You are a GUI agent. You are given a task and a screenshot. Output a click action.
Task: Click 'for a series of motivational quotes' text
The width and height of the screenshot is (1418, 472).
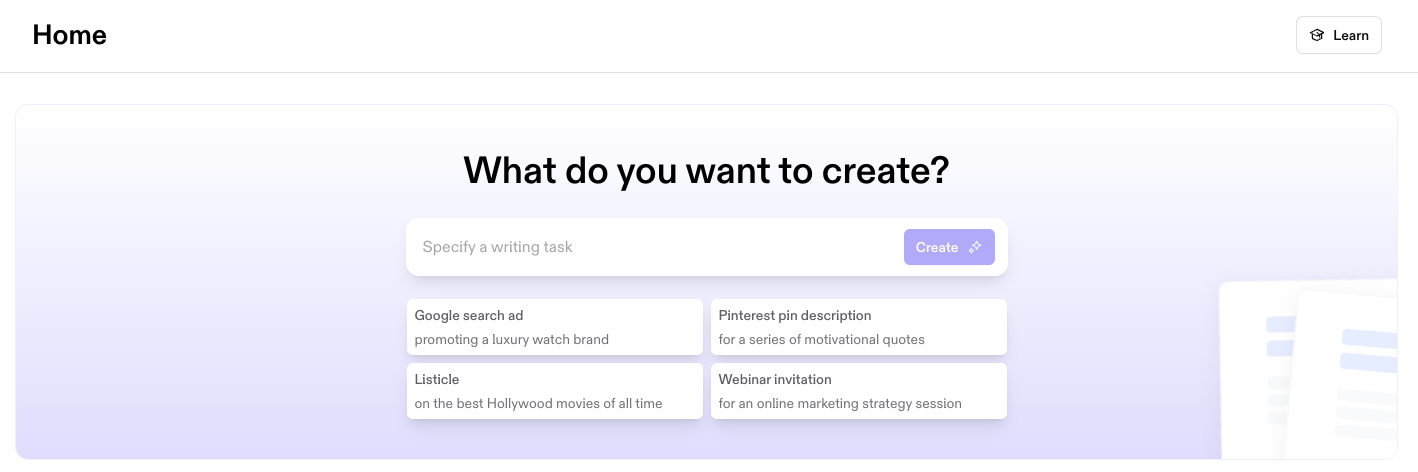coord(821,339)
